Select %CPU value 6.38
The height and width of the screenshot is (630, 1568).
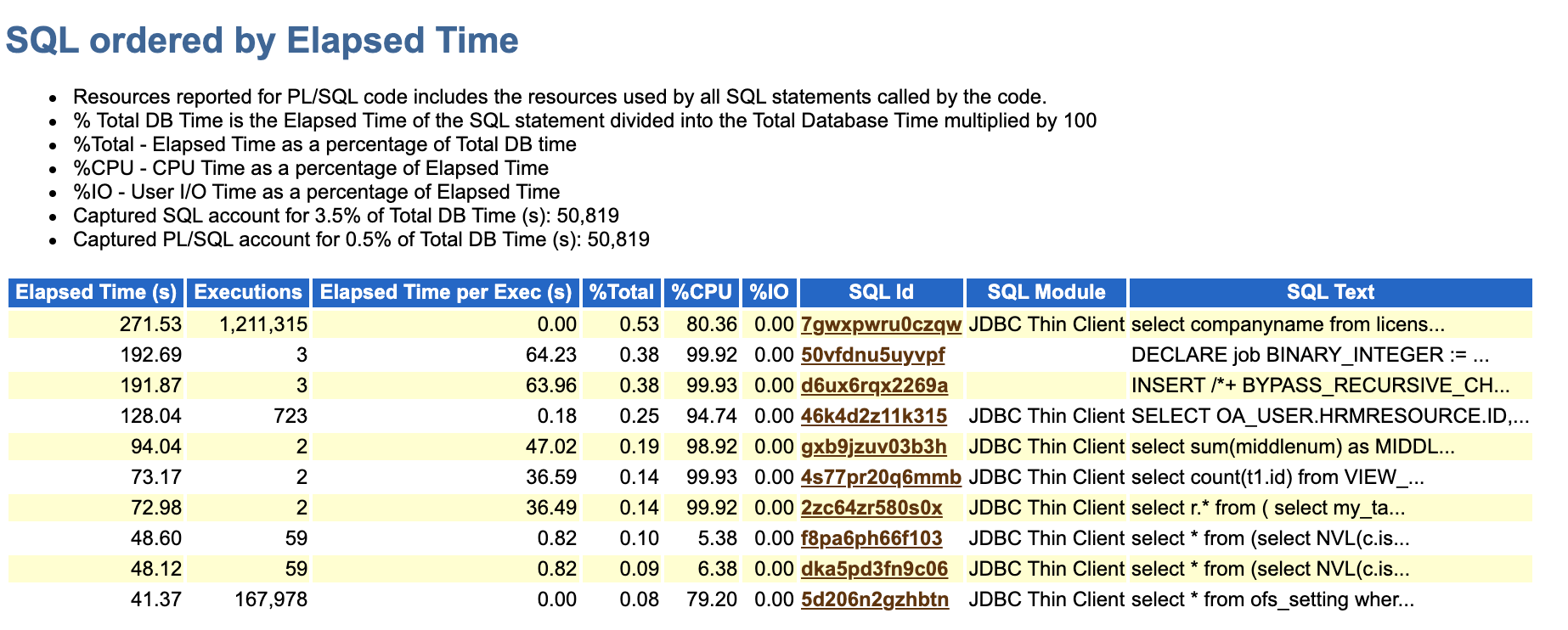pos(717,569)
